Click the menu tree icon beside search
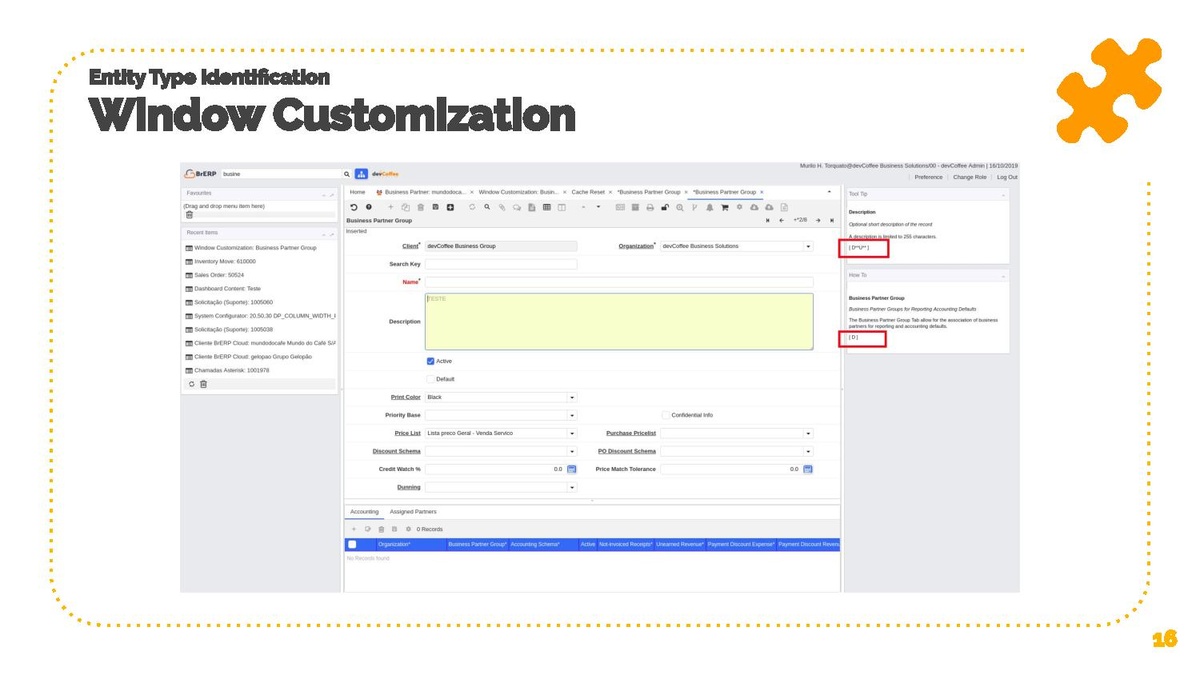The height and width of the screenshot is (675, 1200). 361,174
